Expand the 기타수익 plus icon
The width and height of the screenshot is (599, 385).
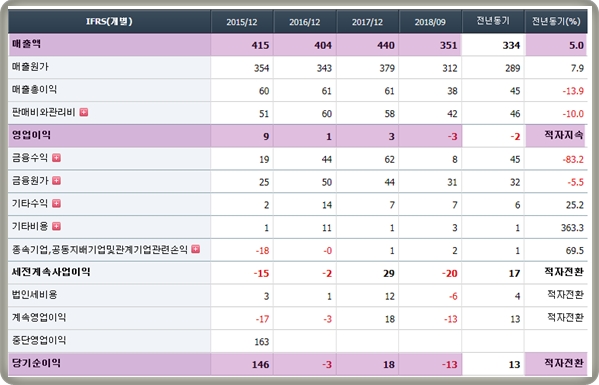(x=56, y=204)
